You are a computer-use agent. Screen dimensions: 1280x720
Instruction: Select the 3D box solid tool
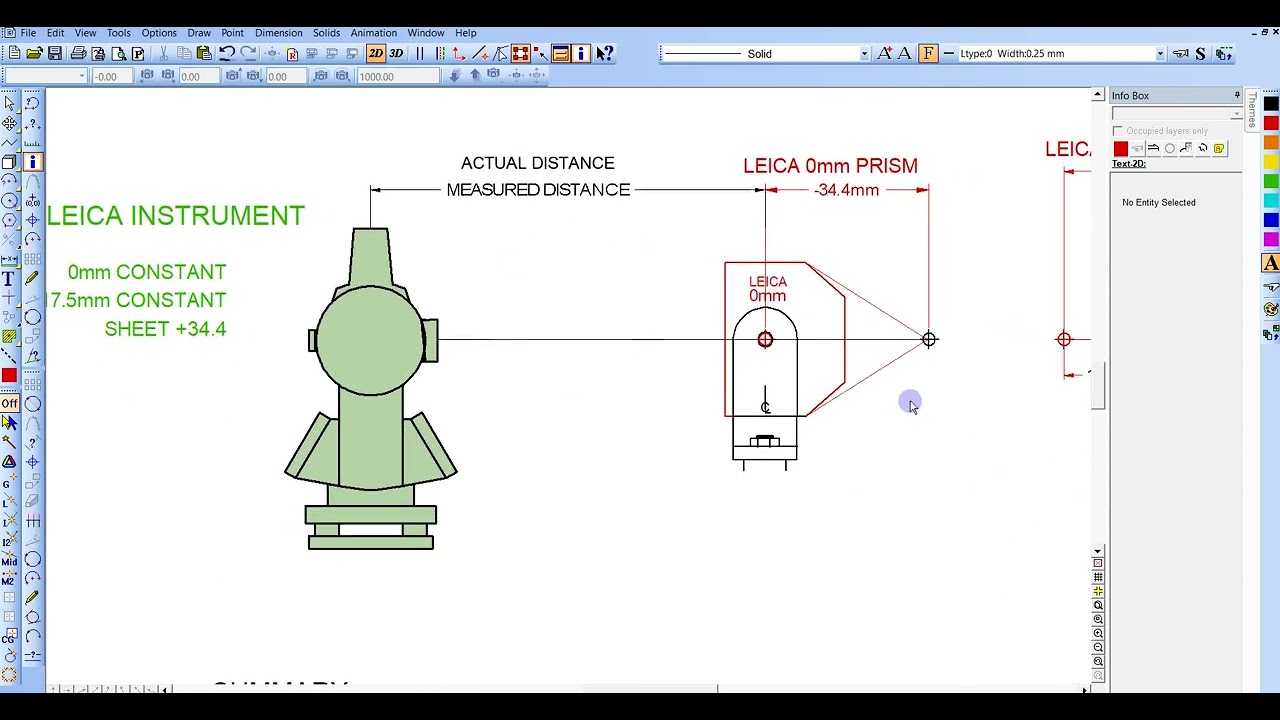9,162
